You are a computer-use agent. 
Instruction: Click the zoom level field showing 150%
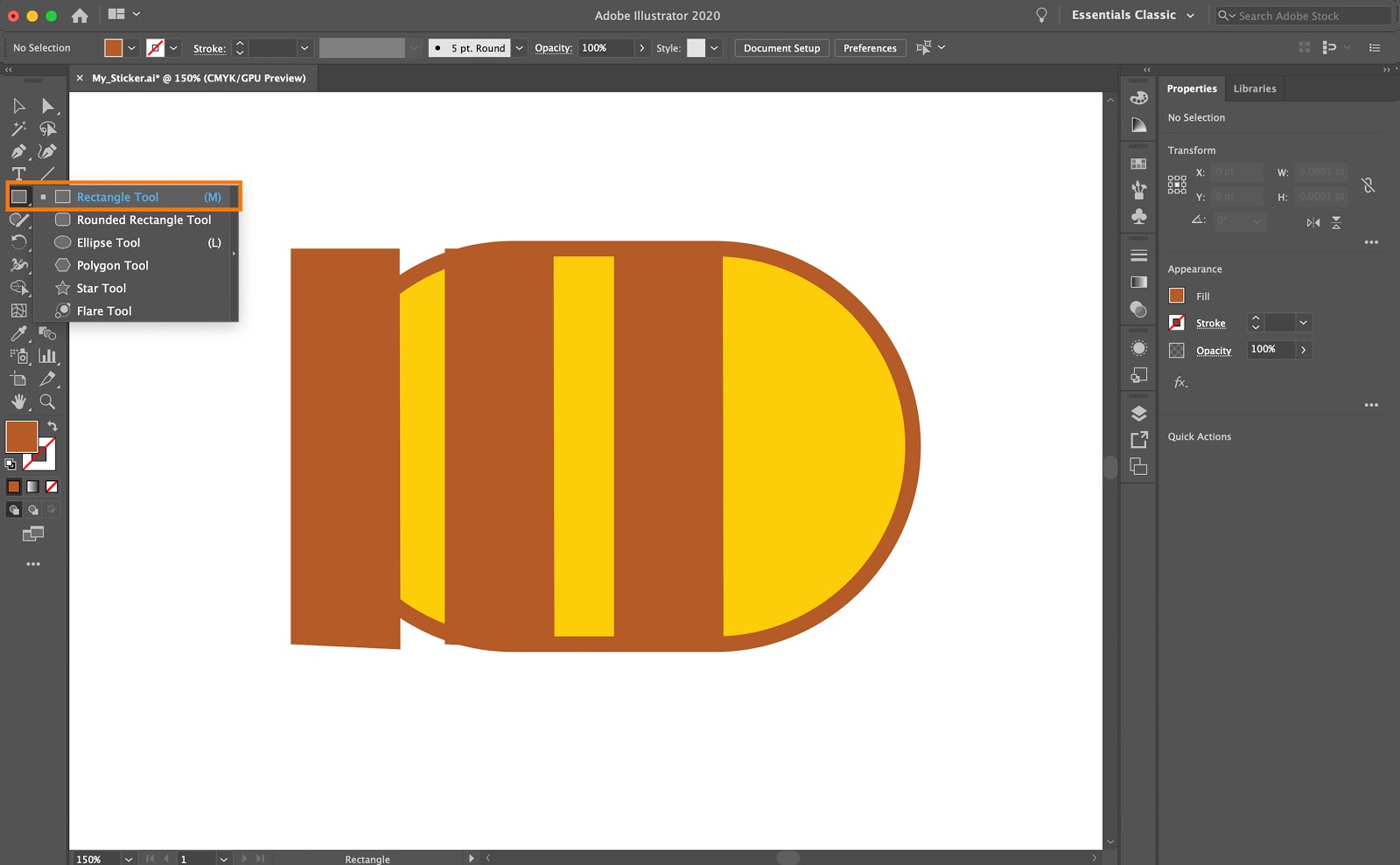[90, 859]
